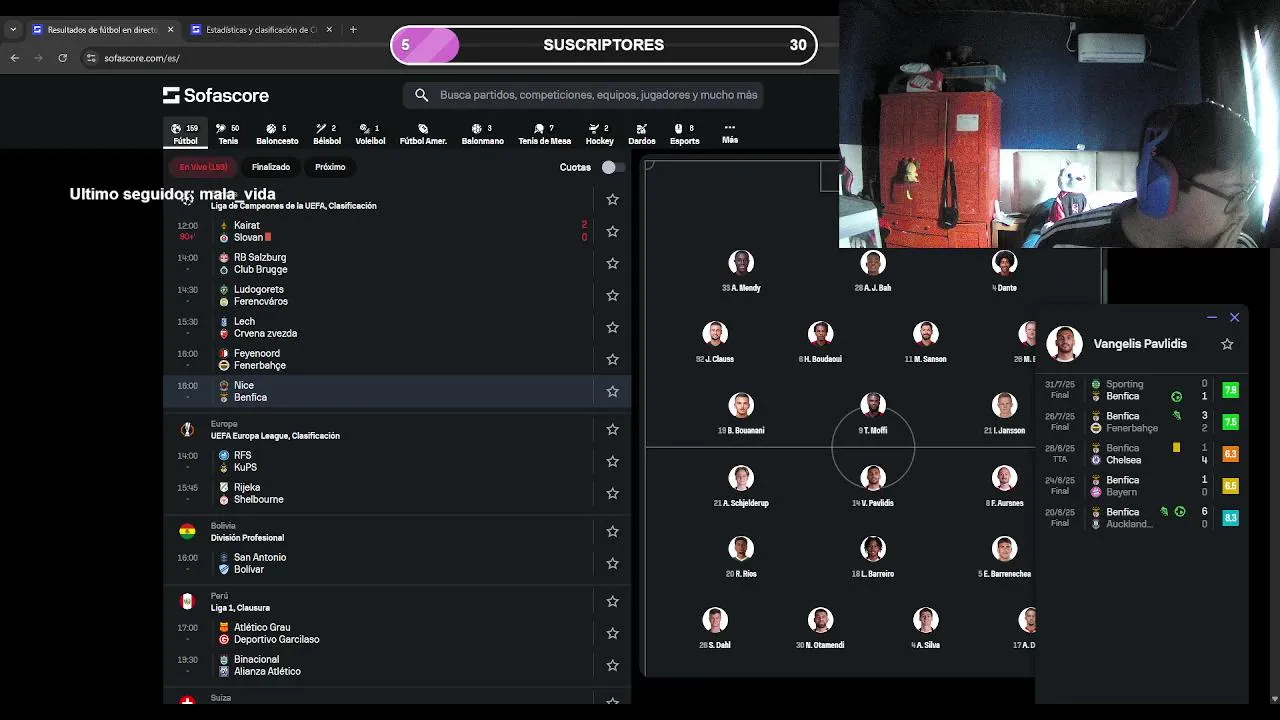Open the División Profesional league header
Viewport: 1280px width, 720px height.
click(x=247, y=538)
